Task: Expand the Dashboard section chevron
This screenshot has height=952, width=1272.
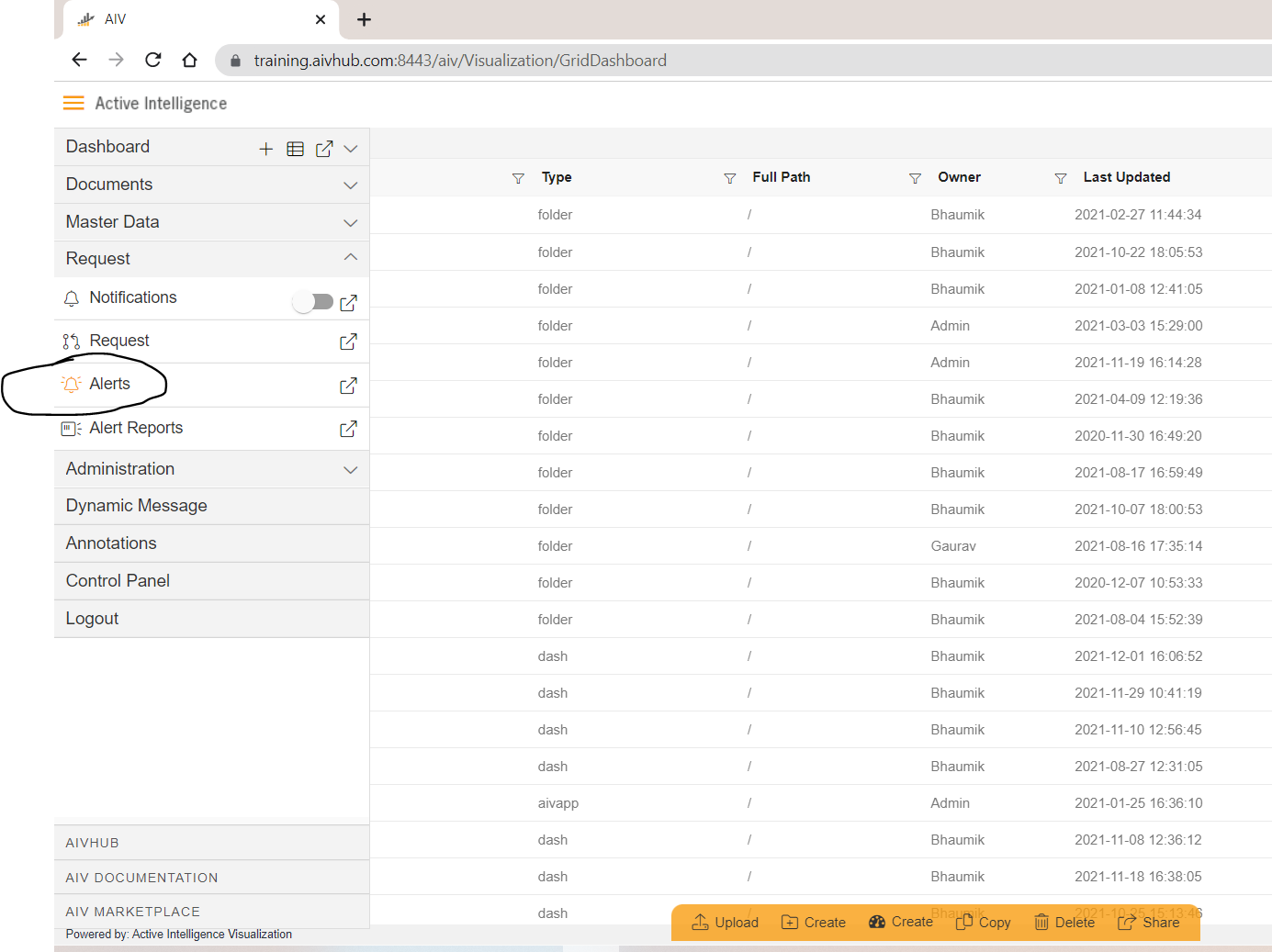Action: (351, 149)
